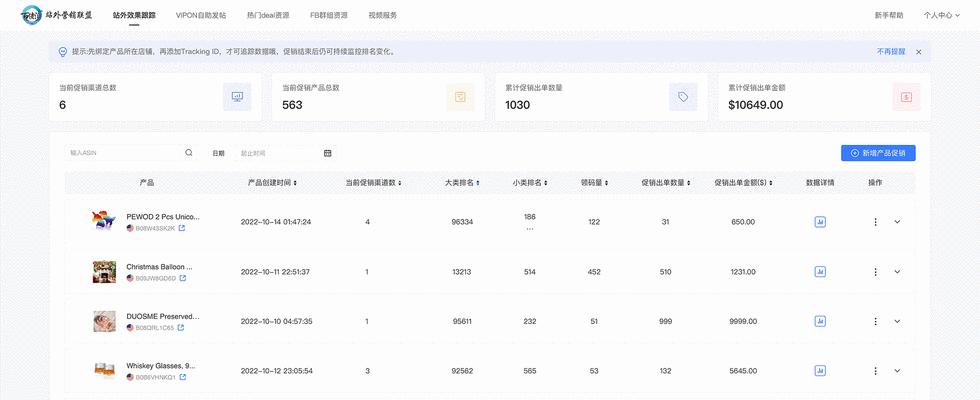Expand the PEWOD product row
Image resolution: width=980 pixels, height=400 pixels.
898,222
